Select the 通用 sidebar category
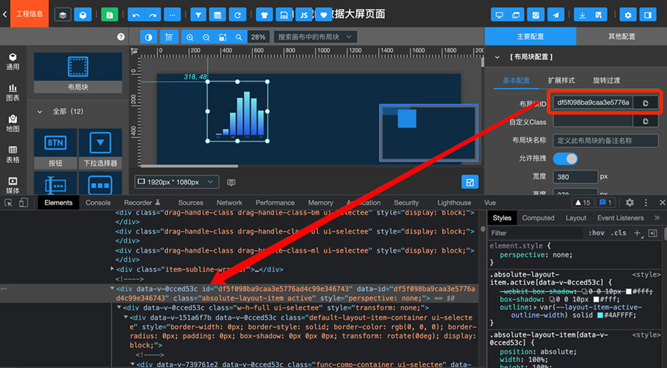Image resolution: width=667 pixels, height=368 pixels. (x=13, y=62)
